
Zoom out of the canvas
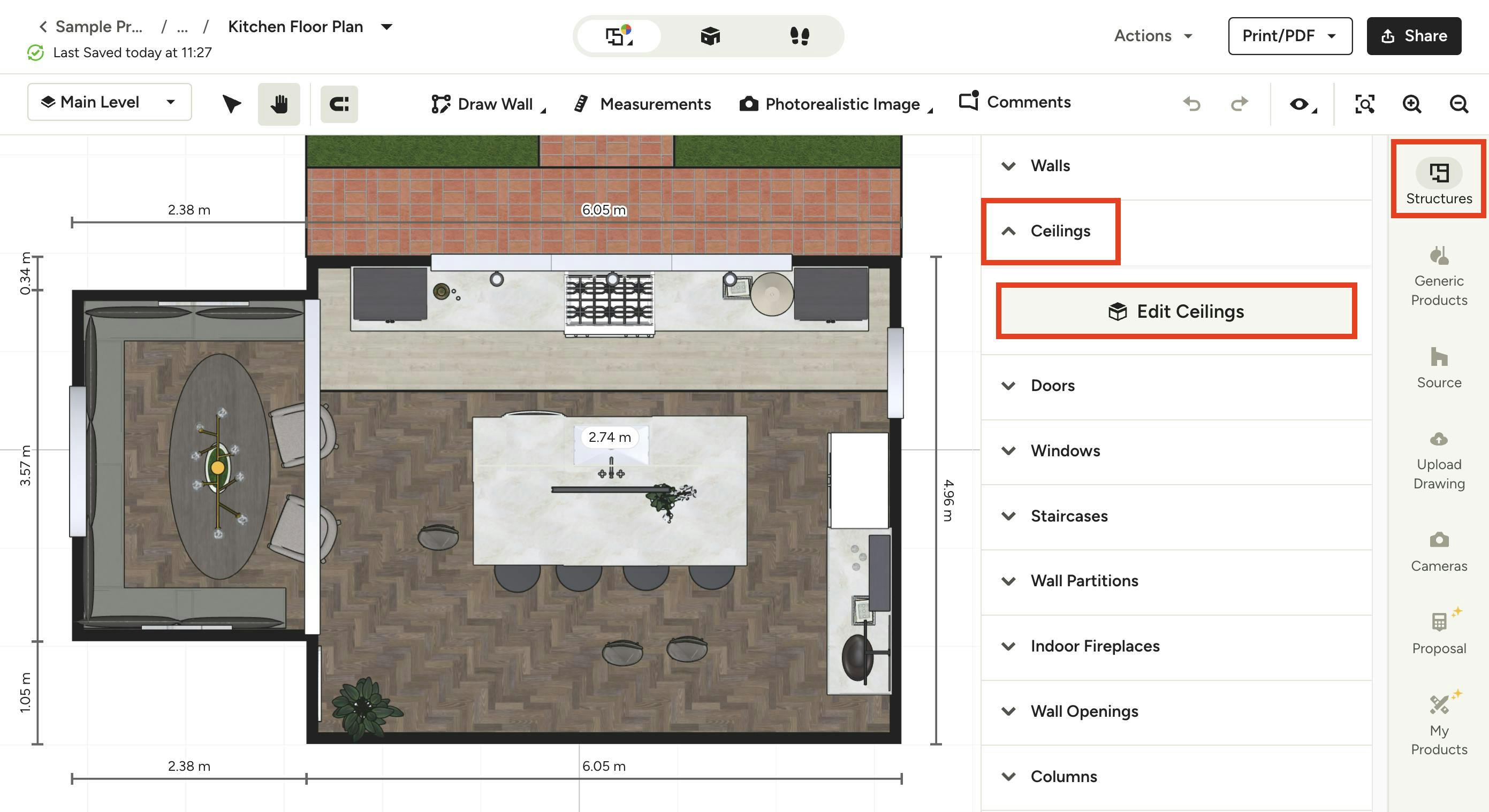[x=1458, y=104]
